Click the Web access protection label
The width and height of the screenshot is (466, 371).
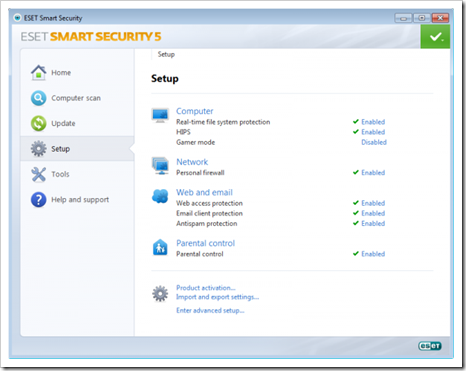pos(209,203)
